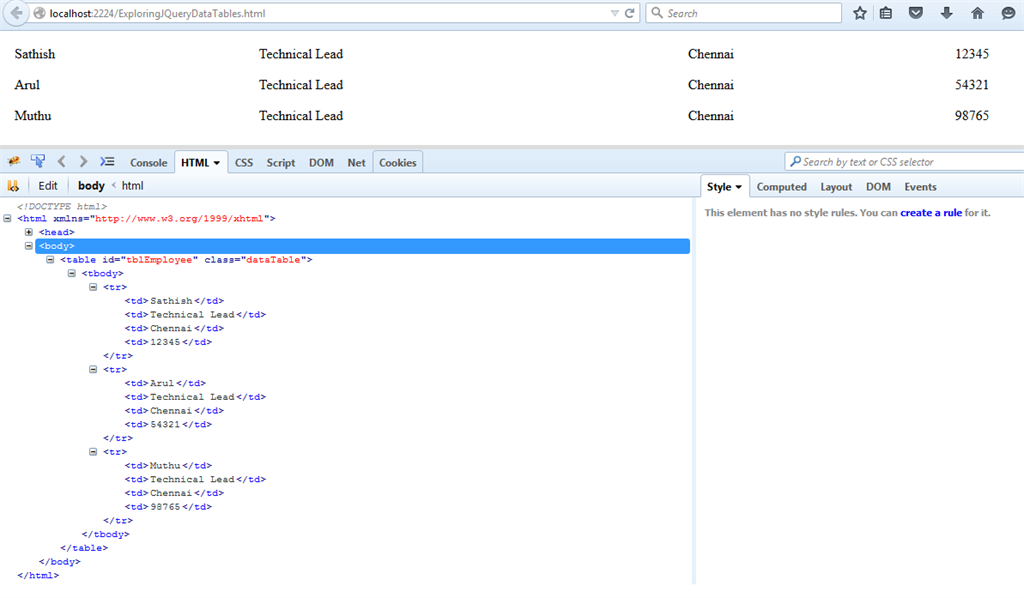
Task: Click the closing html tag line
Action: 38,575
